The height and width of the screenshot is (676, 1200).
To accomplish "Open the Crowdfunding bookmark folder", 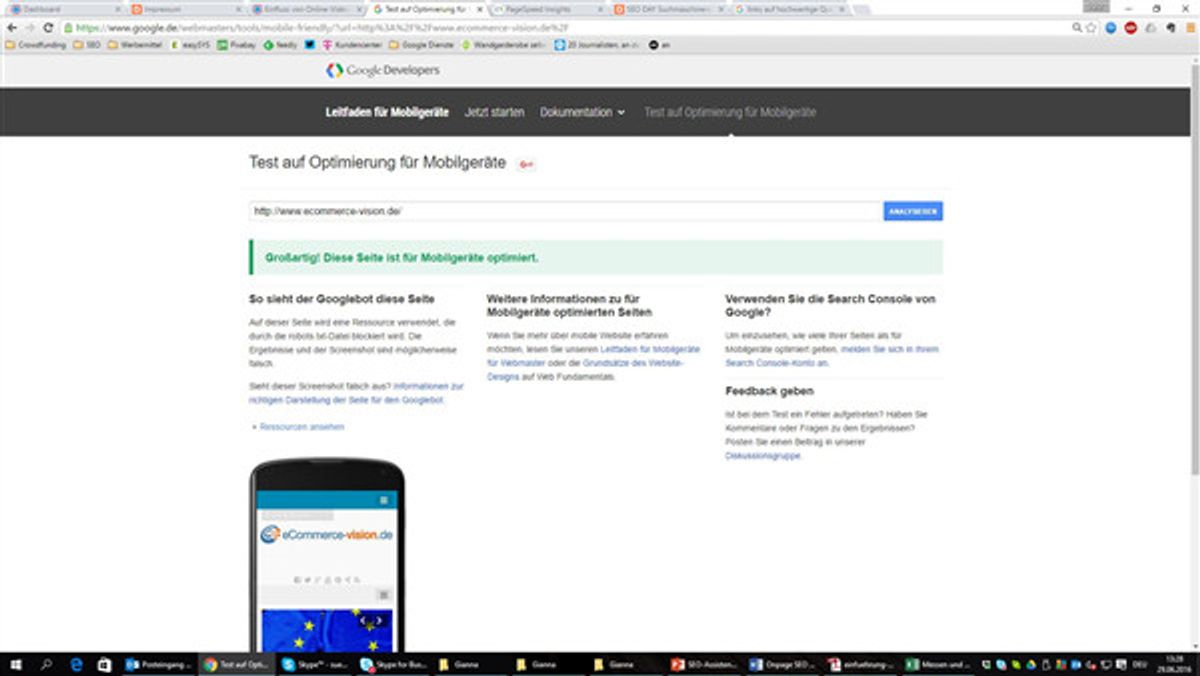I will (x=36, y=45).
